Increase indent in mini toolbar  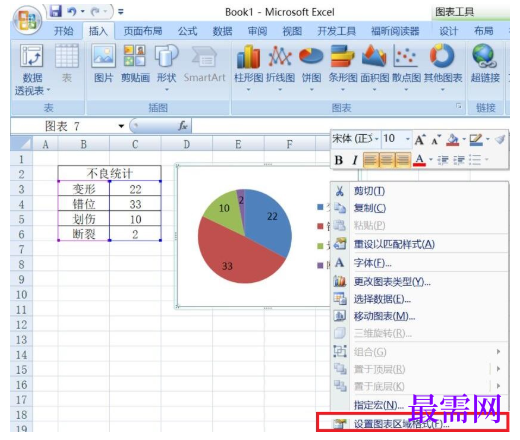click(x=459, y=160)
